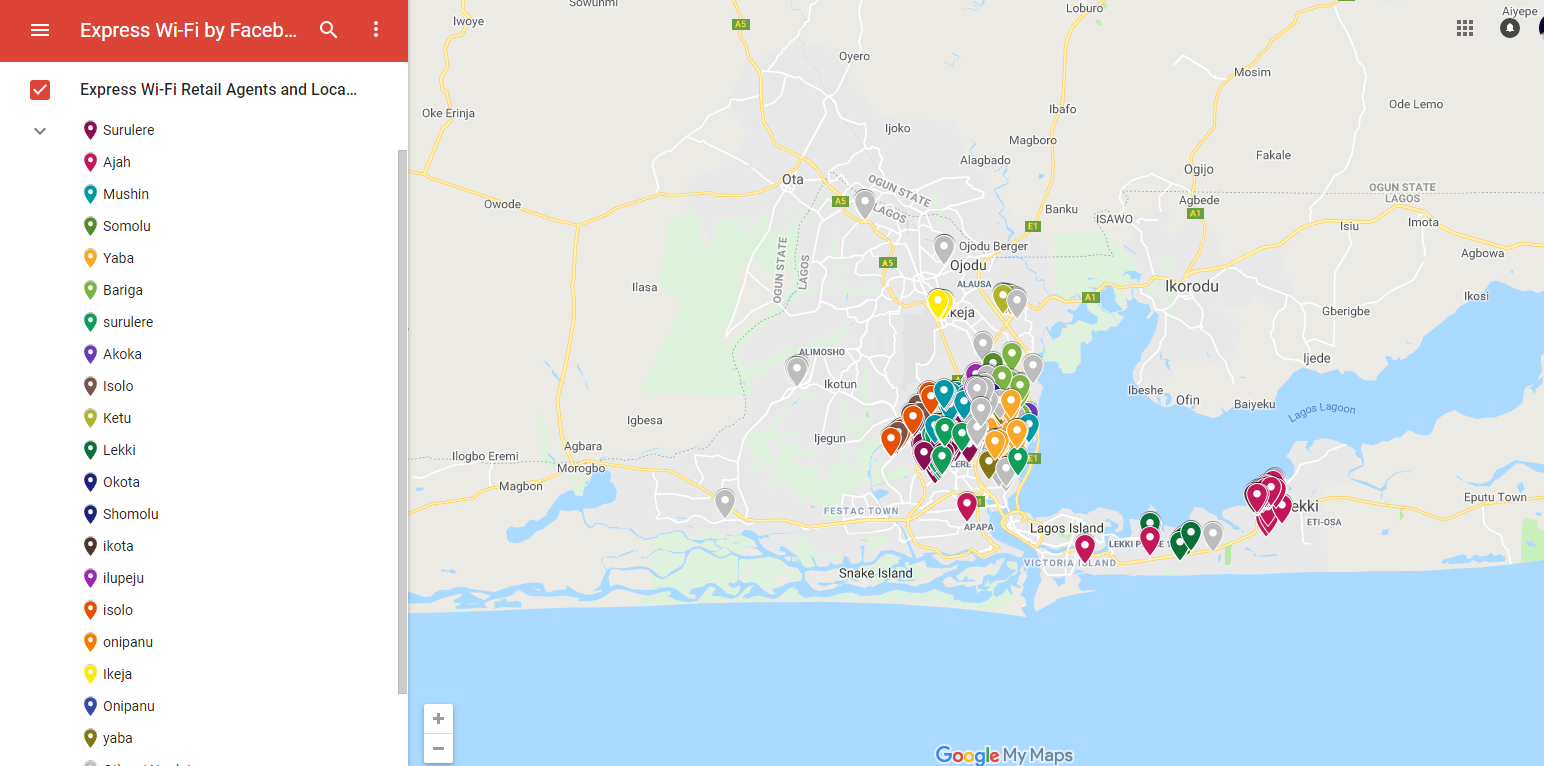
Task: Click the gray pin west of Festac Town
Action: (x=725, y=503)
